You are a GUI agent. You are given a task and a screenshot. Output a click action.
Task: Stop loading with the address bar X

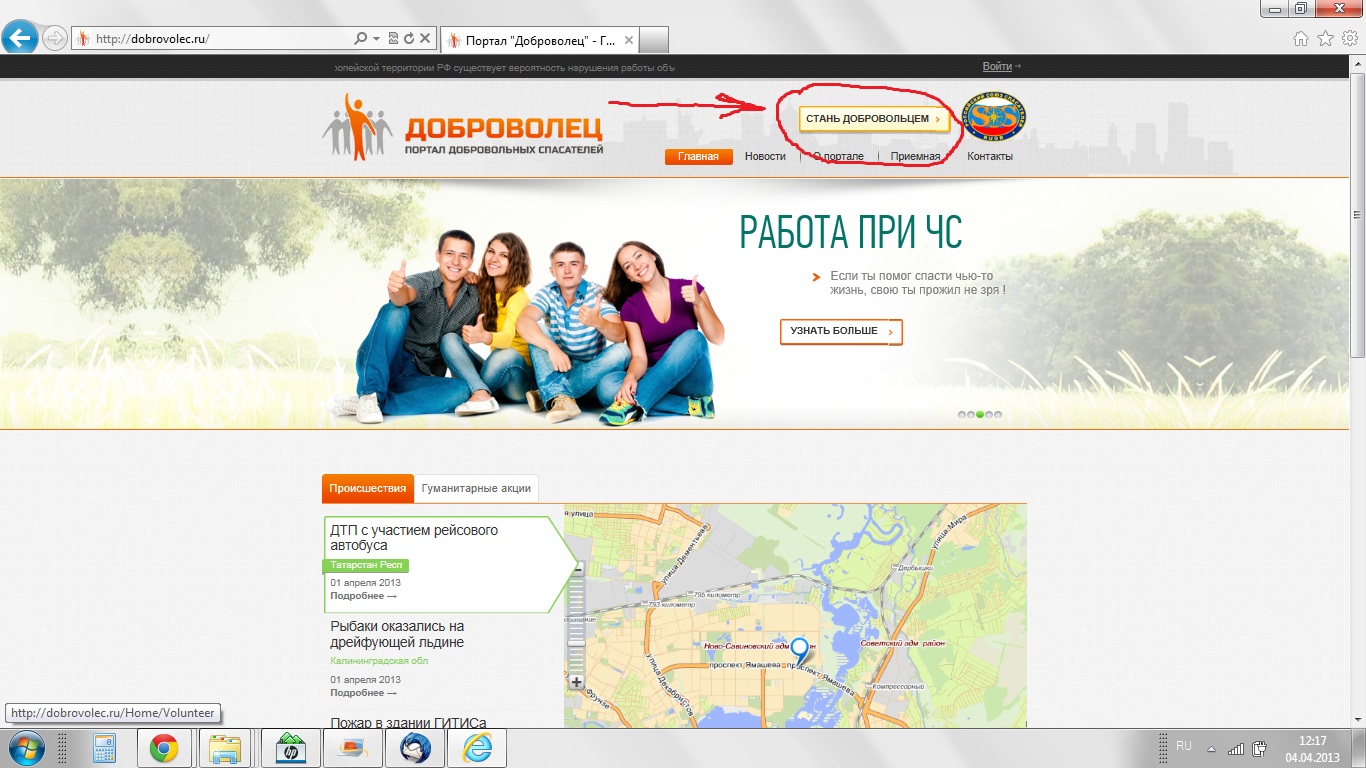425,39
